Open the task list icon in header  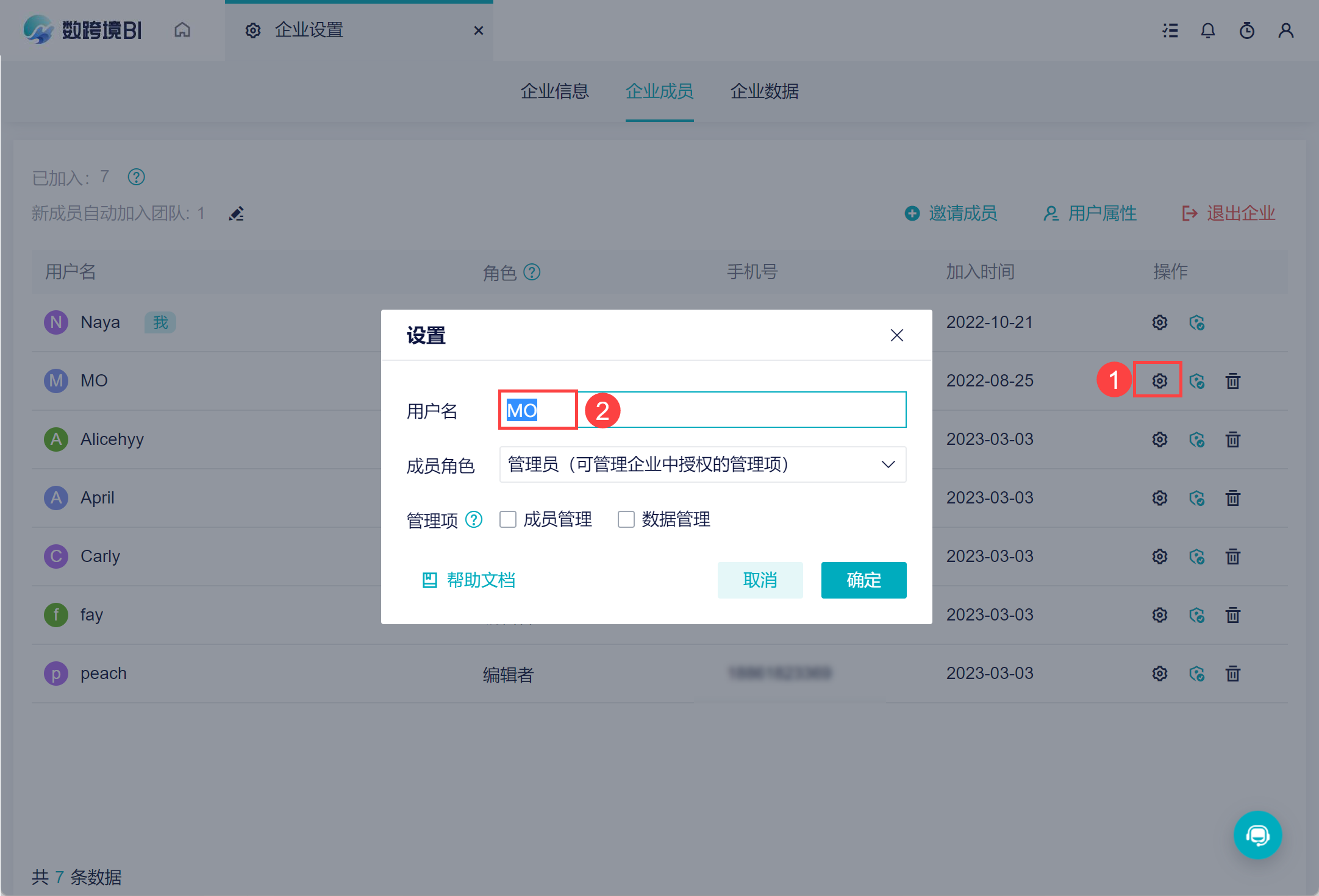pyautogui.click(x=1170, y=30)
